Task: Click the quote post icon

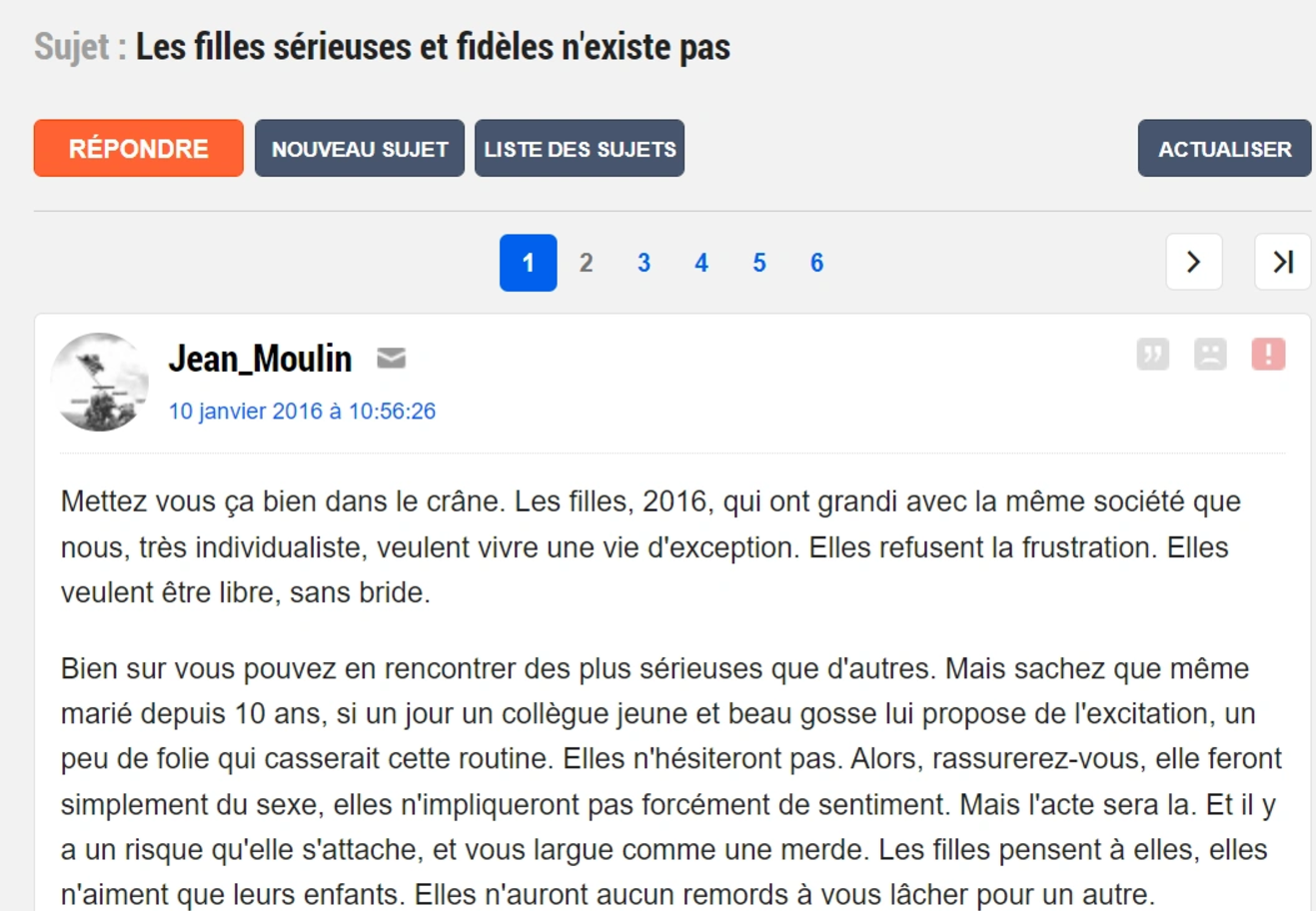Action: pyautogui.click(x=1152, y=354)
